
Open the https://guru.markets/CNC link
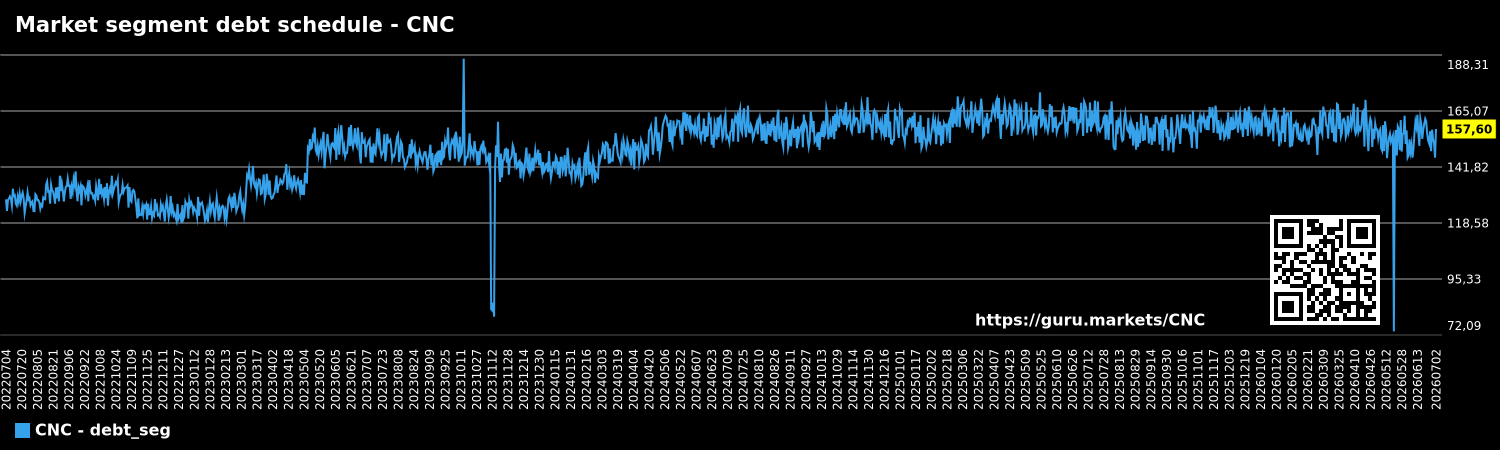pos(1089,321)
